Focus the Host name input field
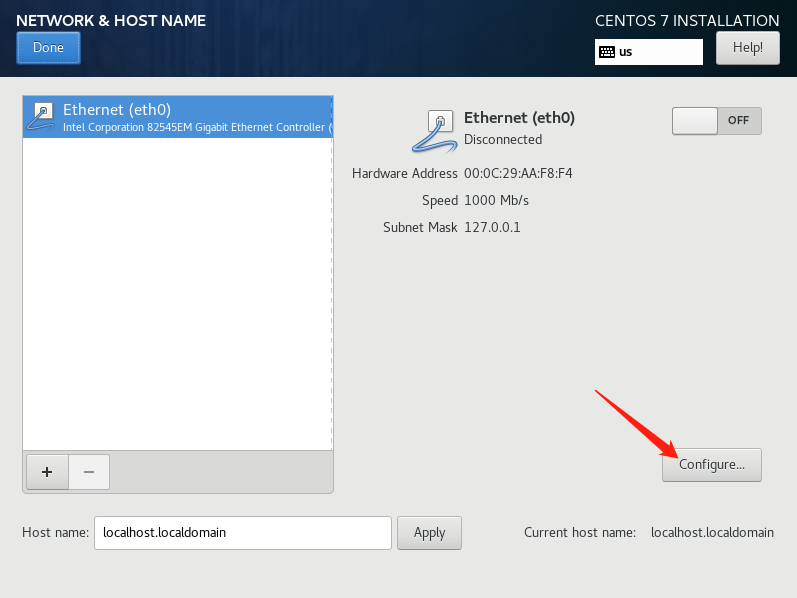797x598 pixels. coord(243,533)
